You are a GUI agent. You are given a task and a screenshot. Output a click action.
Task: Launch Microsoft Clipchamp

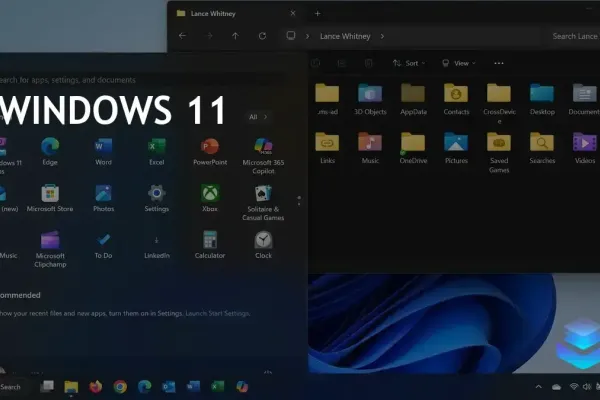pos(50,249)
